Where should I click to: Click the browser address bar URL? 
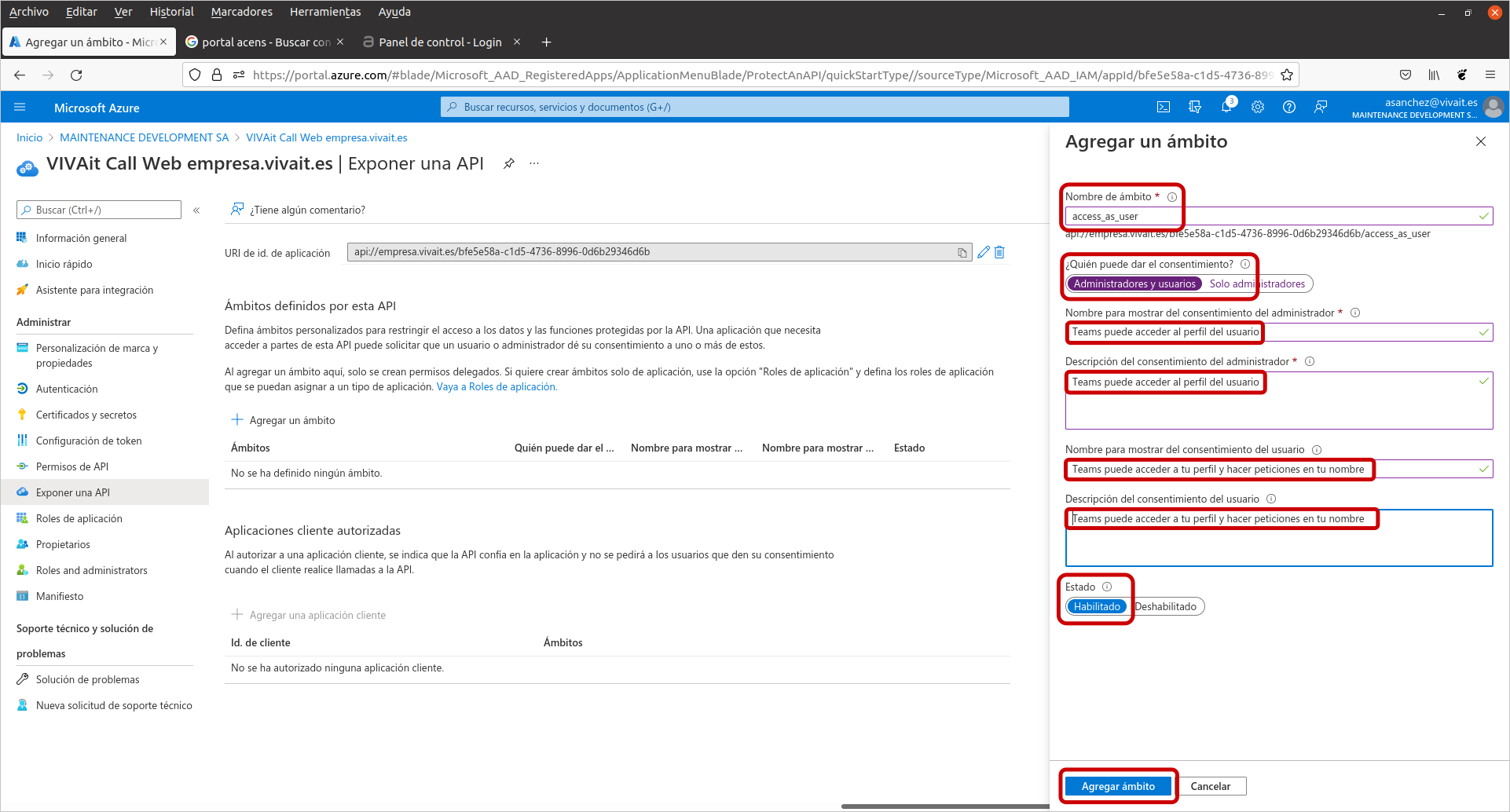[762, 75]
